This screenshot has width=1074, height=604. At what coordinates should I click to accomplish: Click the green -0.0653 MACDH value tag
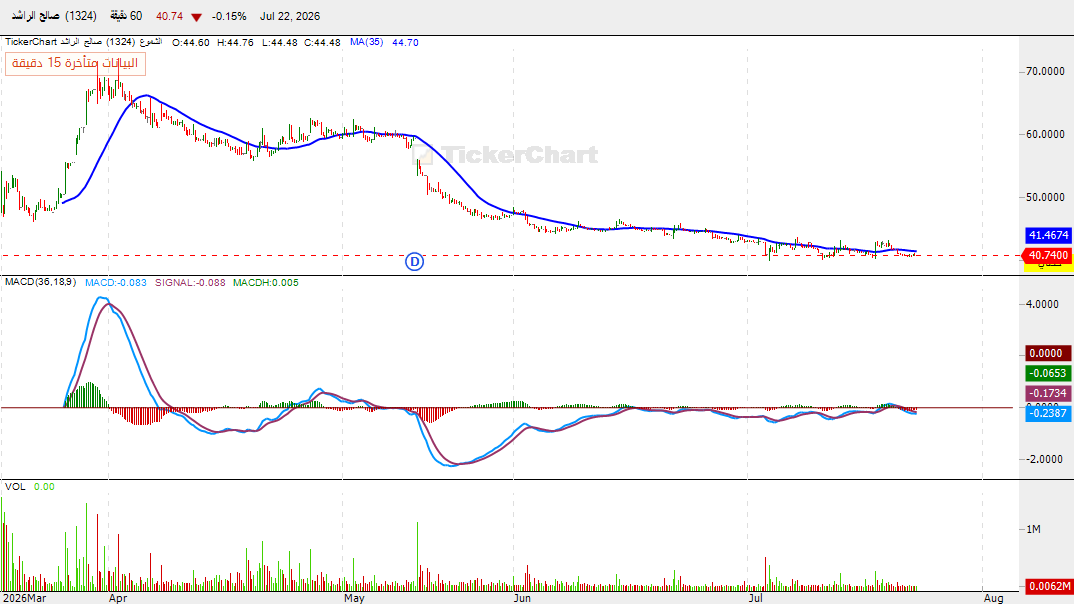1048,373
